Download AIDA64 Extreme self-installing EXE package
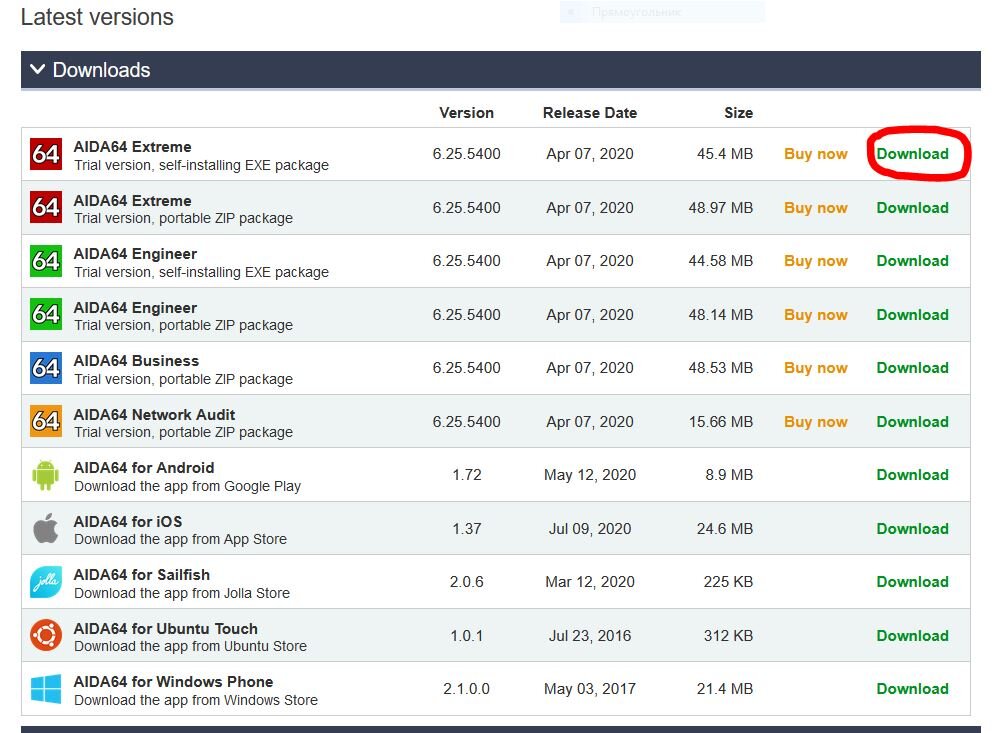The width and height of the screenshot is (1001, 733). coord(912,154)
